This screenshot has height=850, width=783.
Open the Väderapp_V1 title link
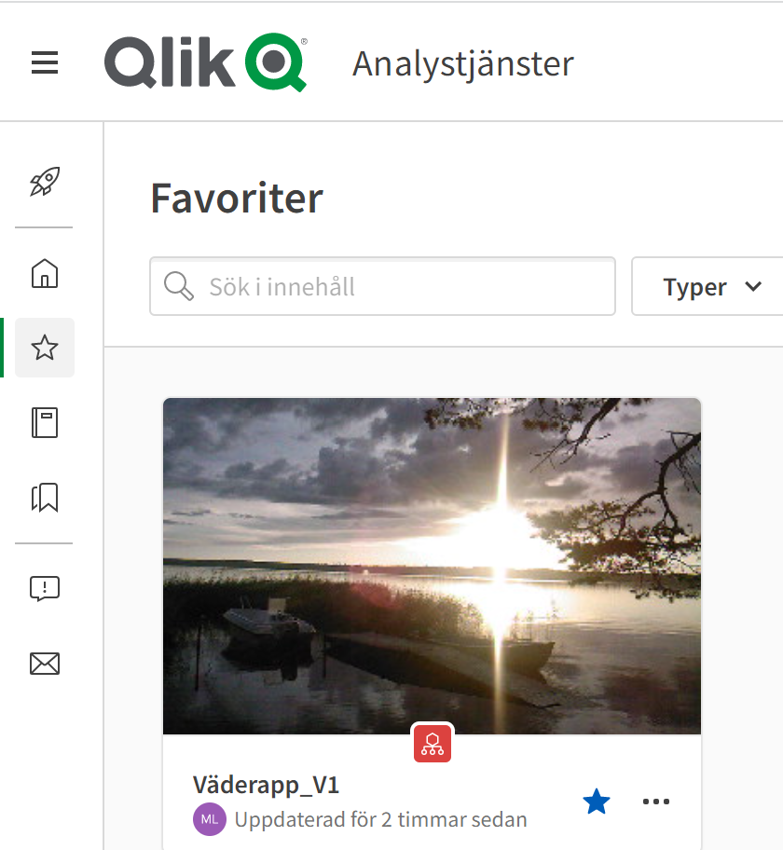pyautogui.click(x=266, y=785)
